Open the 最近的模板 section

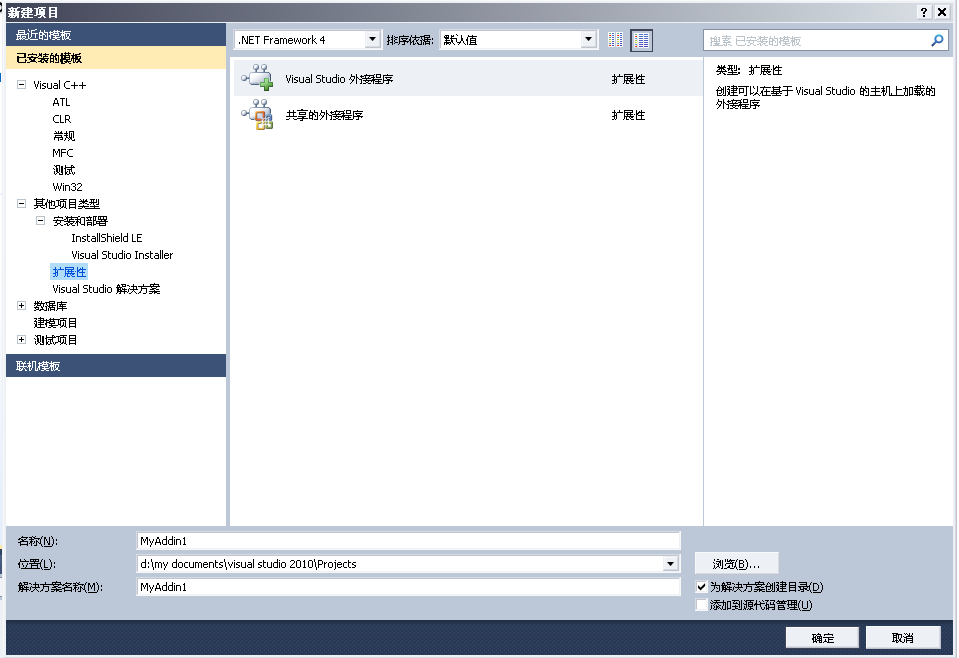(x=116, y=35)
